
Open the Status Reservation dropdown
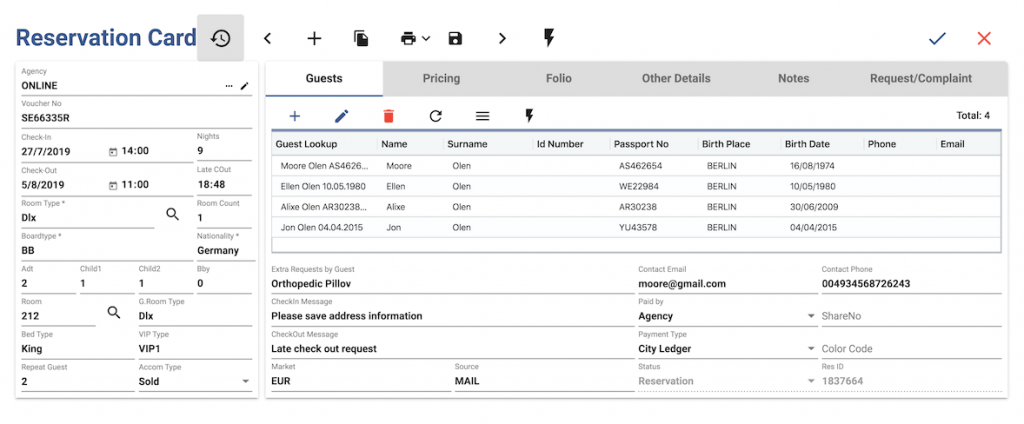[x=811, y=382]
